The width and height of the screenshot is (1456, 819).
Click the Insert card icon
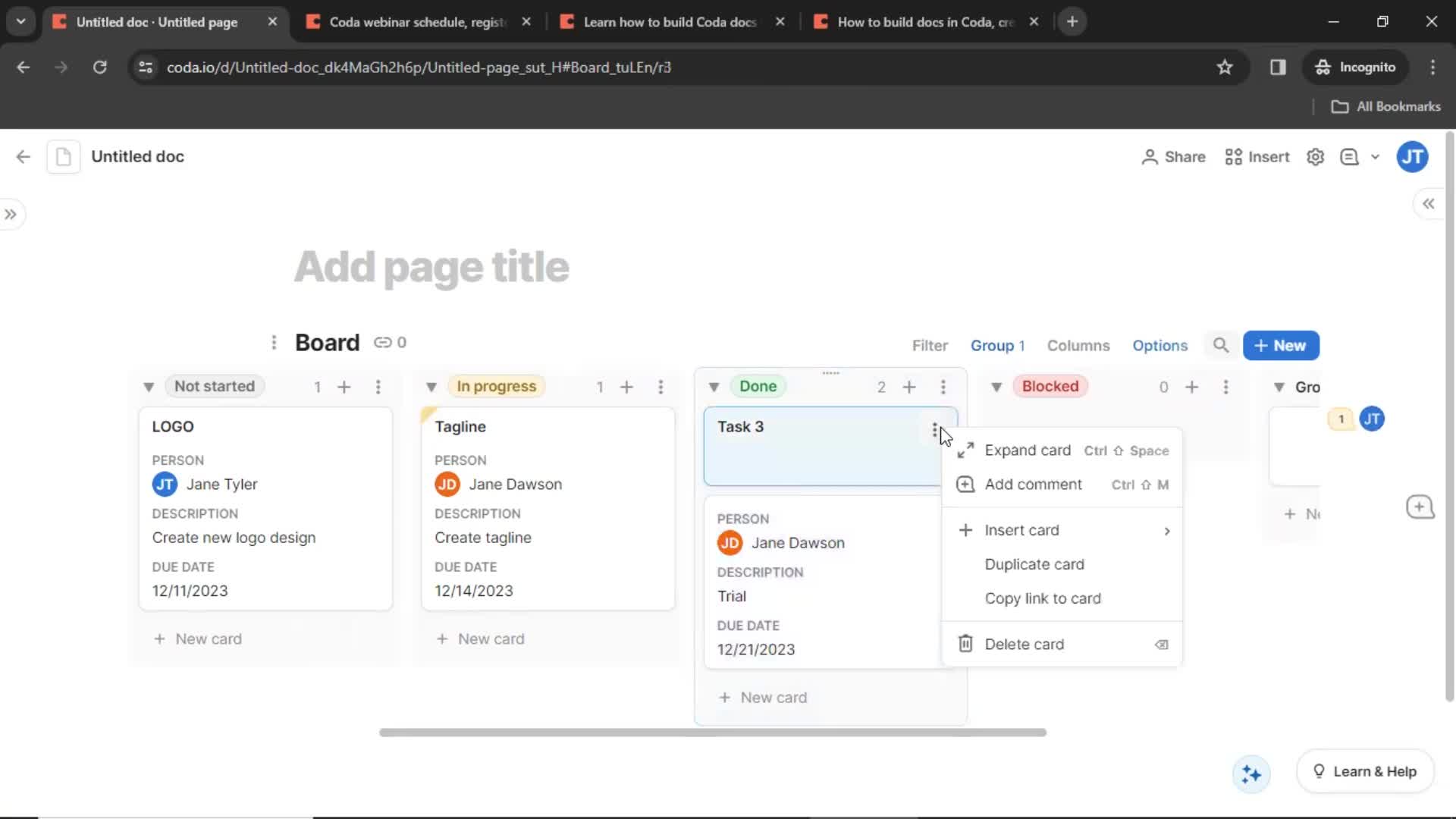click(965, 530)
